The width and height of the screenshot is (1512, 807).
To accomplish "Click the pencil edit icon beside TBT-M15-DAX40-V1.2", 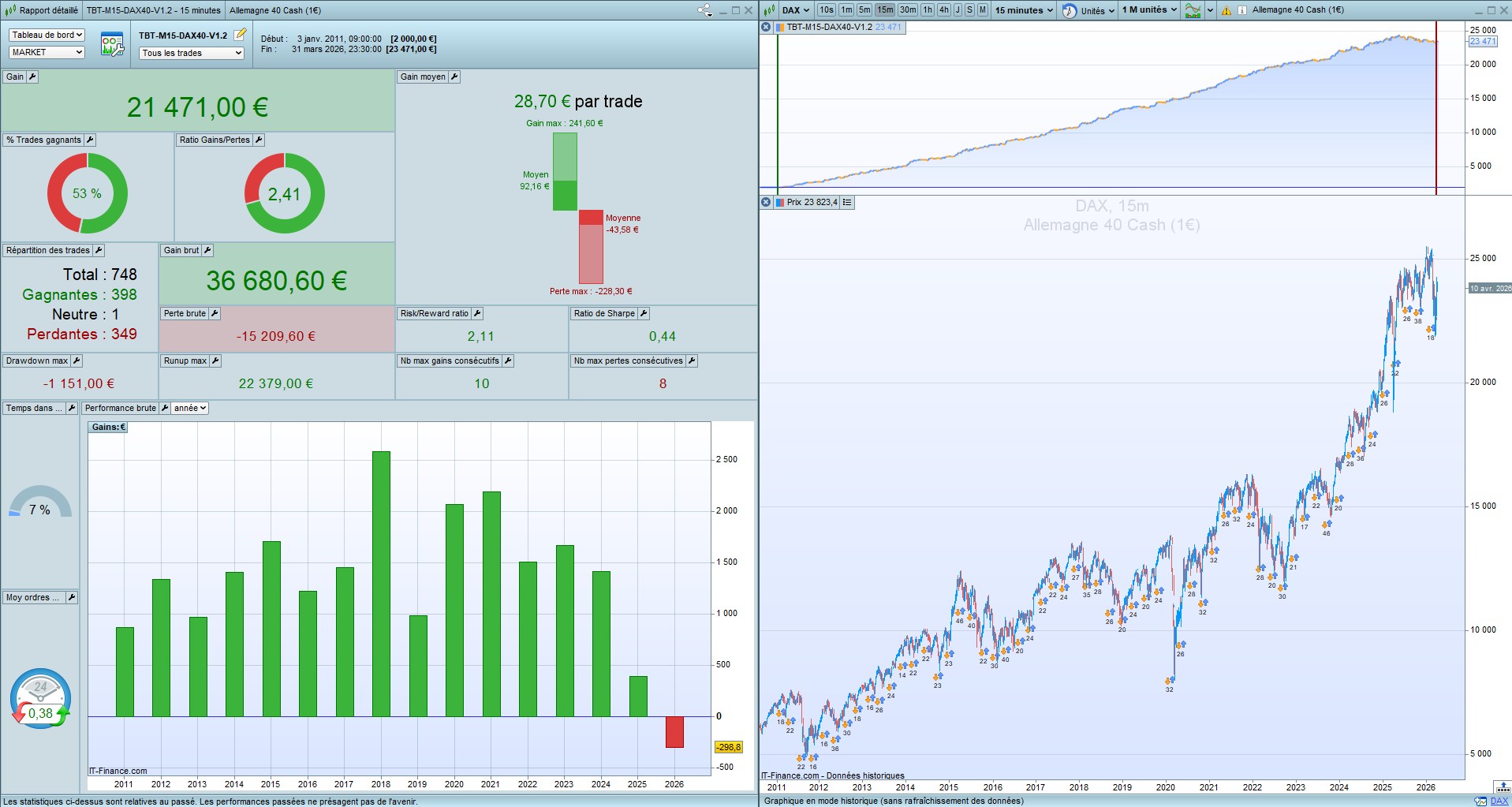I will [241, 35].
